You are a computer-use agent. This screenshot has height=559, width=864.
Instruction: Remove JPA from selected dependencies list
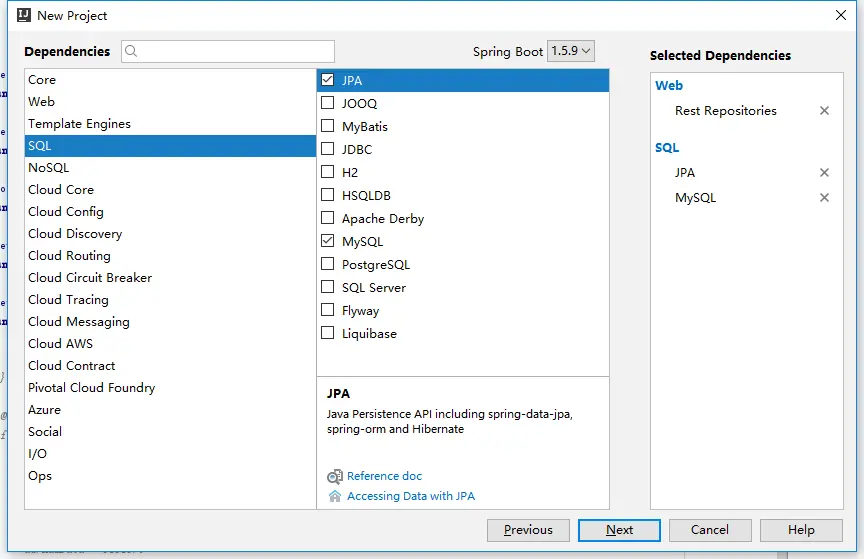(824, 173)
